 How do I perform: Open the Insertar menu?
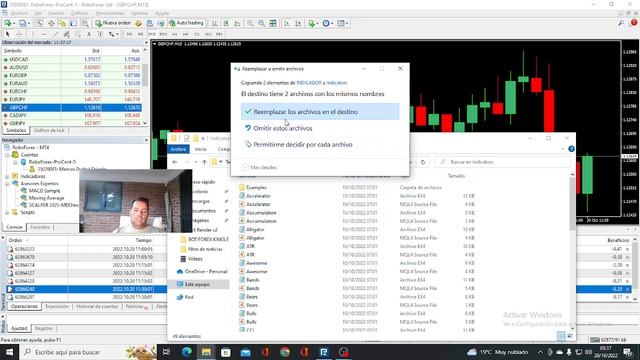(56, 13)
